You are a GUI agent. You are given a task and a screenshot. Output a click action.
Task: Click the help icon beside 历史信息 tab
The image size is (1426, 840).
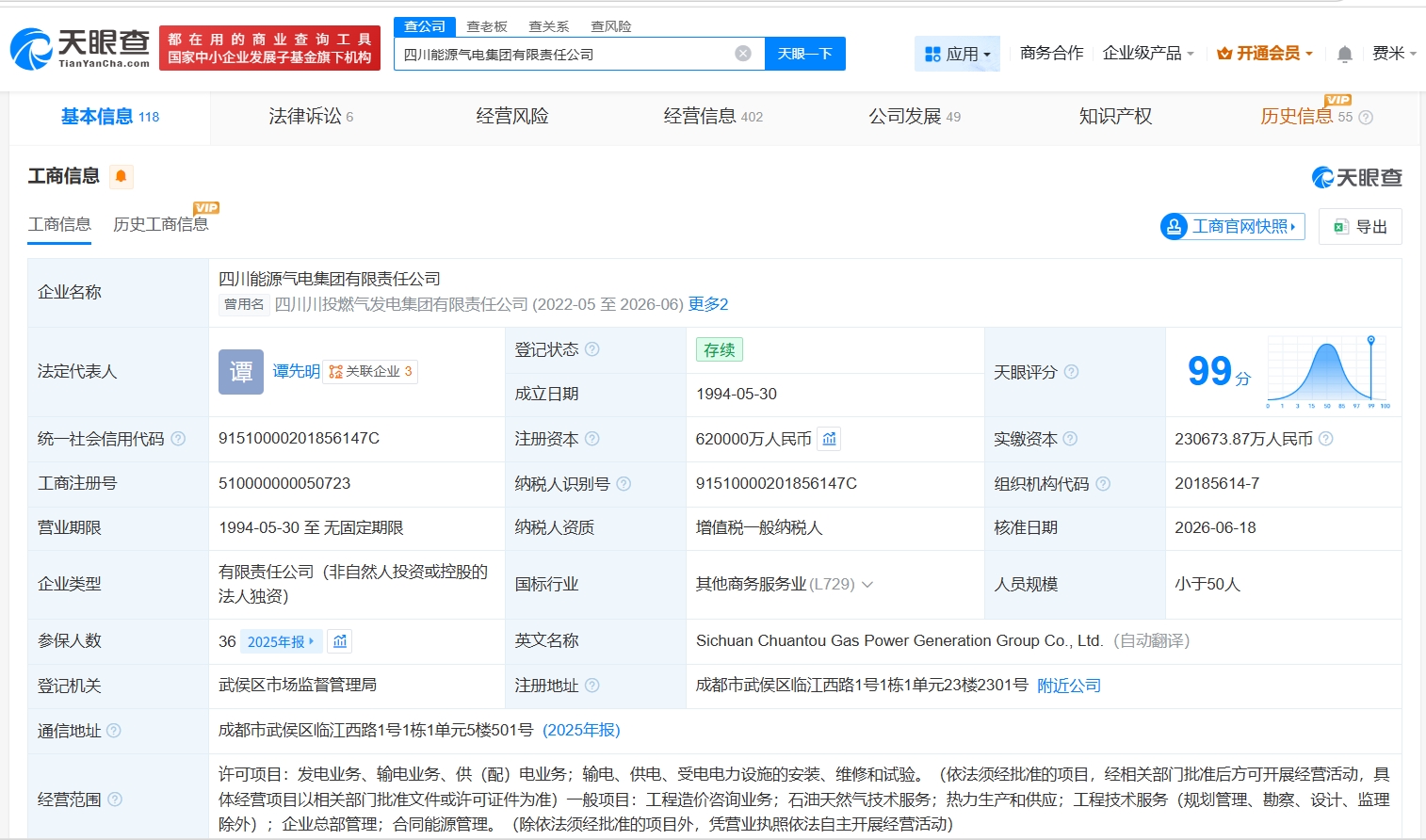pos(1366,118)
